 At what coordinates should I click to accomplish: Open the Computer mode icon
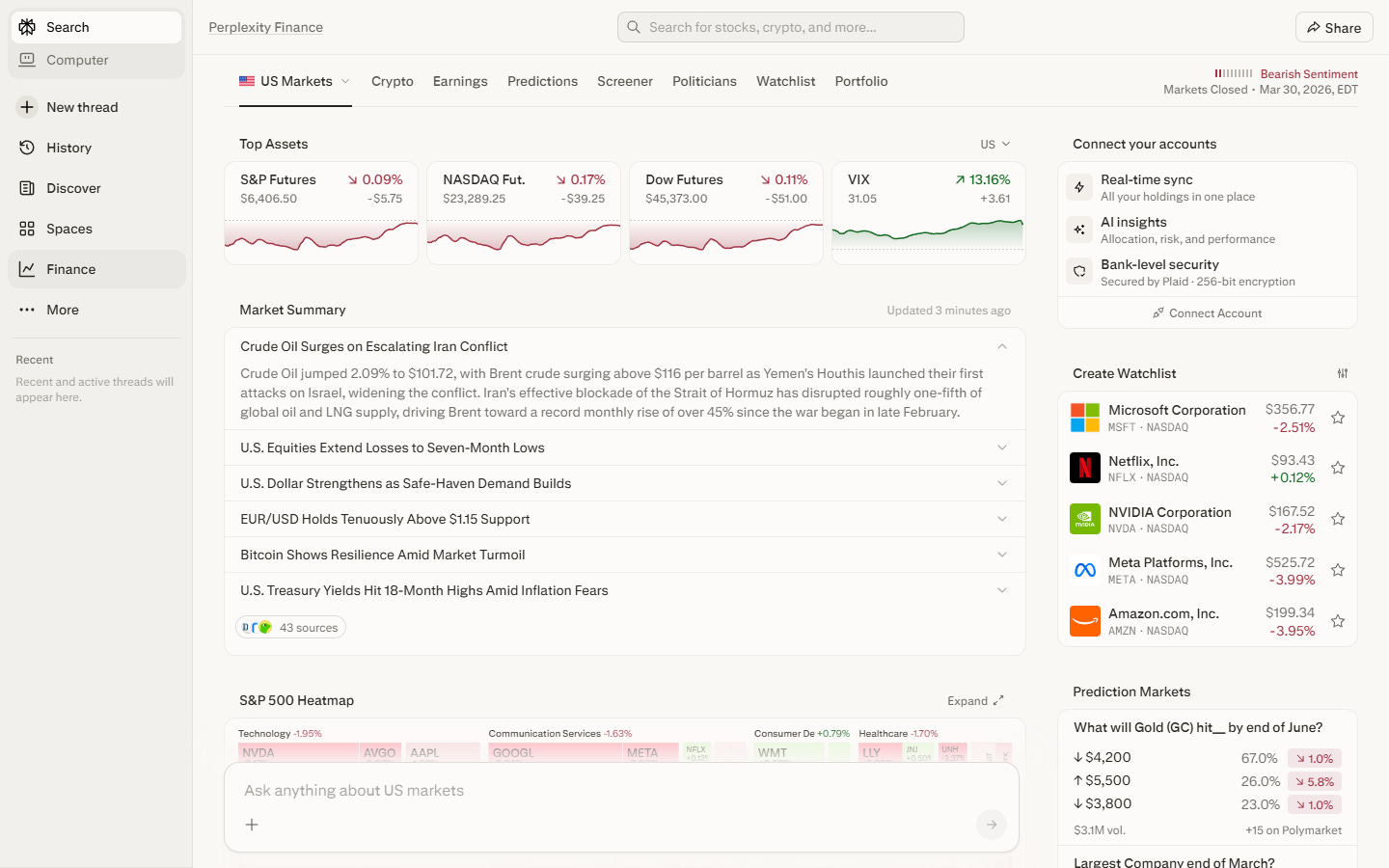(27, 60)
